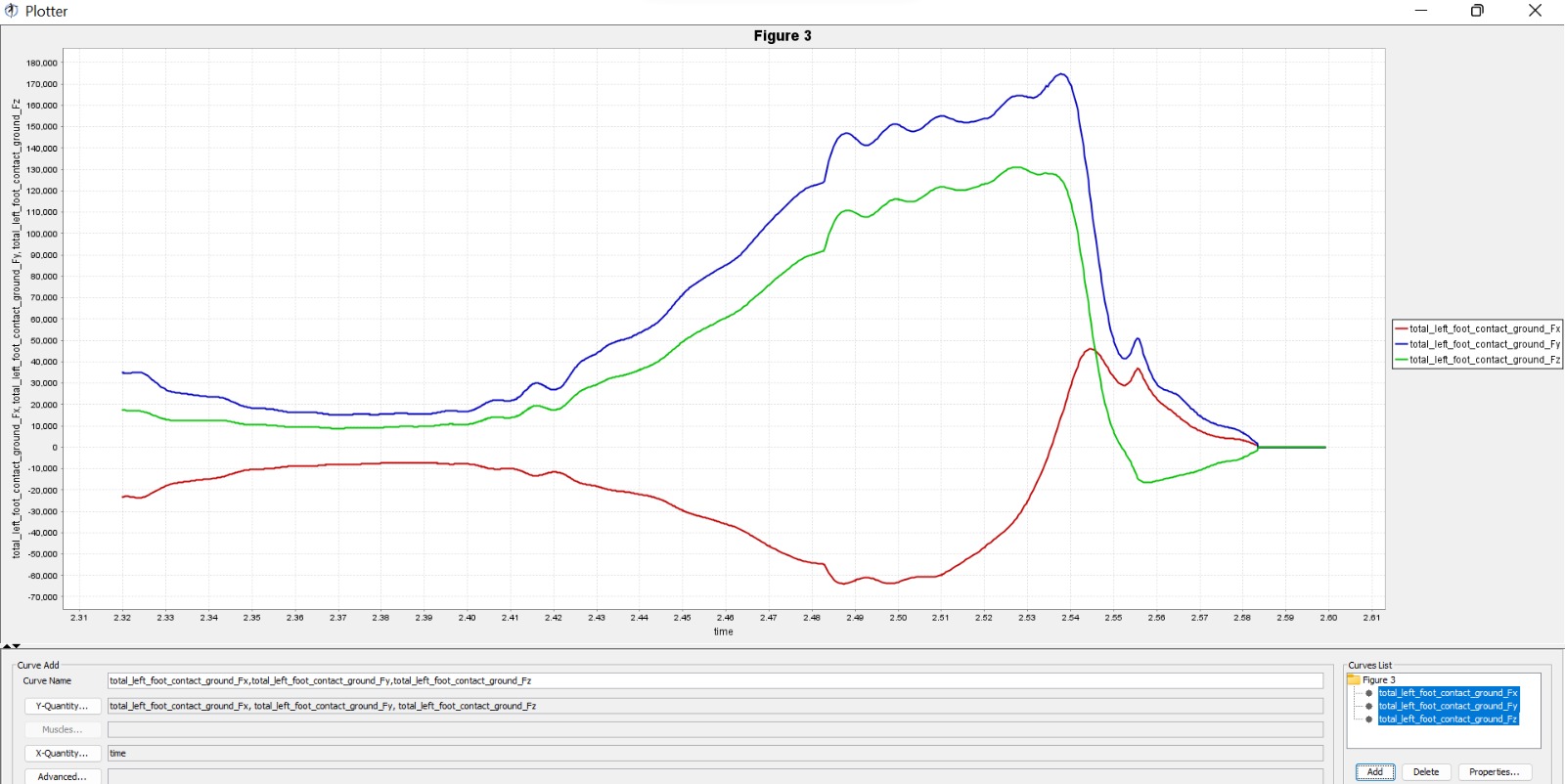Click the blue Fy curve peak in the plot
The height and width of the screenshot is (784, 1565).
tap(1061, 74)
